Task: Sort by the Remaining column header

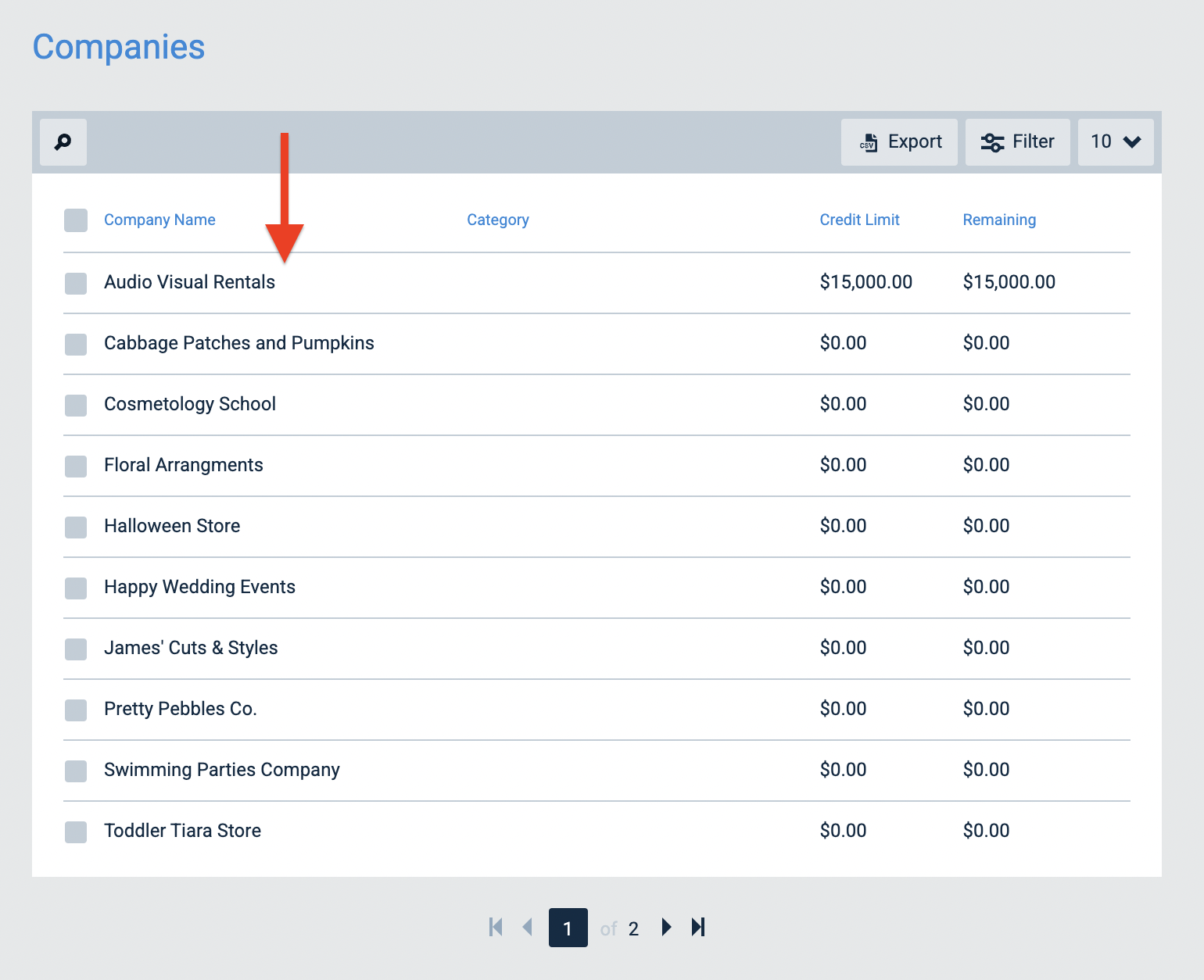Action: click(x=999, y=220)
